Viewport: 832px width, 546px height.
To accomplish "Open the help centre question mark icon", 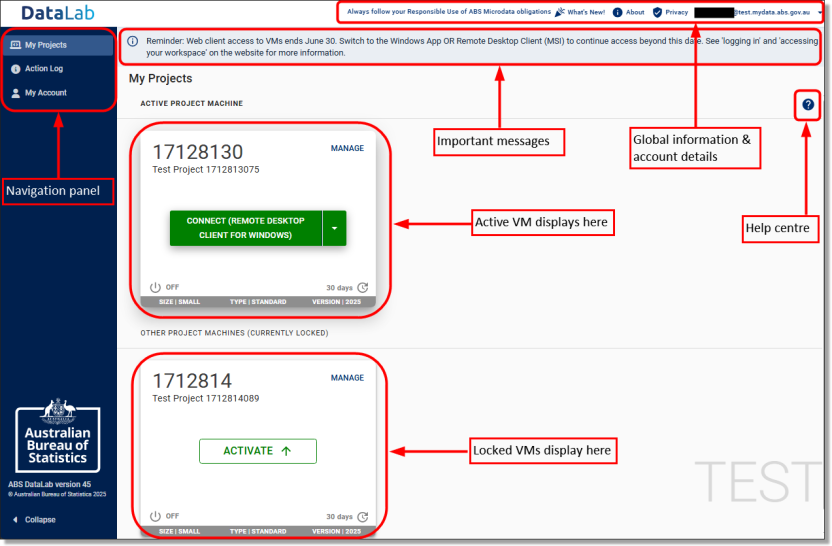I will point(808,105).
